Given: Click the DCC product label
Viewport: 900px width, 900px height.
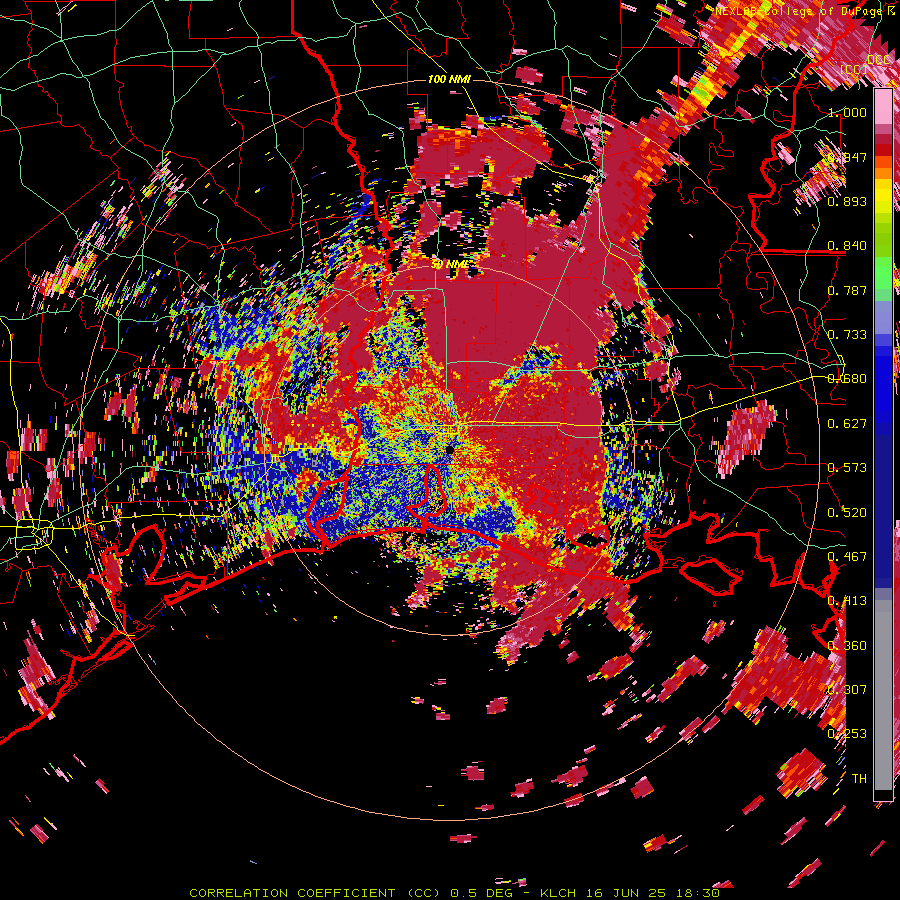Looking at the screenshot, I should pyautogui.click(x=879, y=59).
